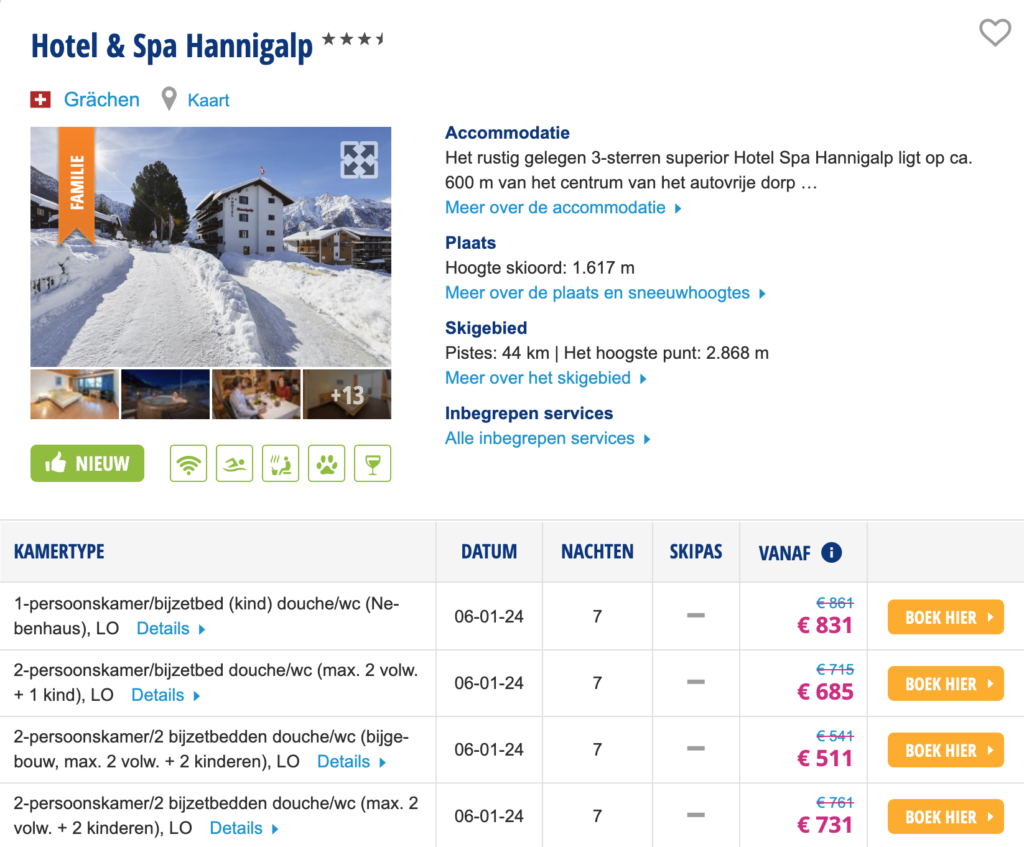1024x847 pixels.
Task: Click the swimming pool amenity icon
Action: [234, 463]
